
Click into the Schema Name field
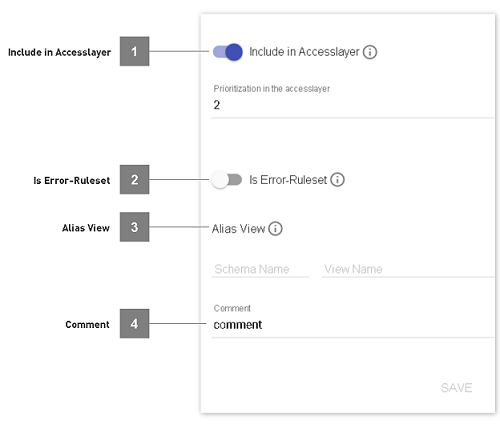260,269
